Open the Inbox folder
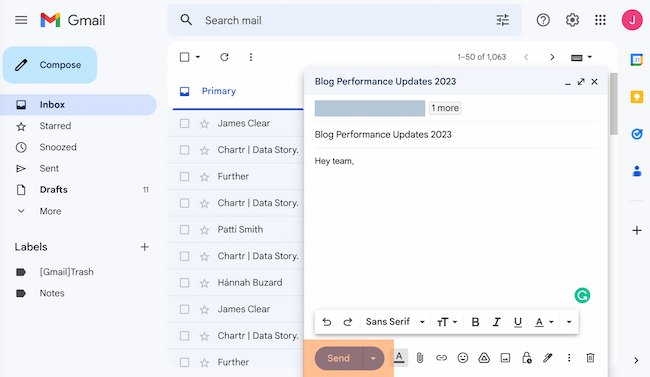The height and width of the screenshot is (377, 650). click(78, 105)
